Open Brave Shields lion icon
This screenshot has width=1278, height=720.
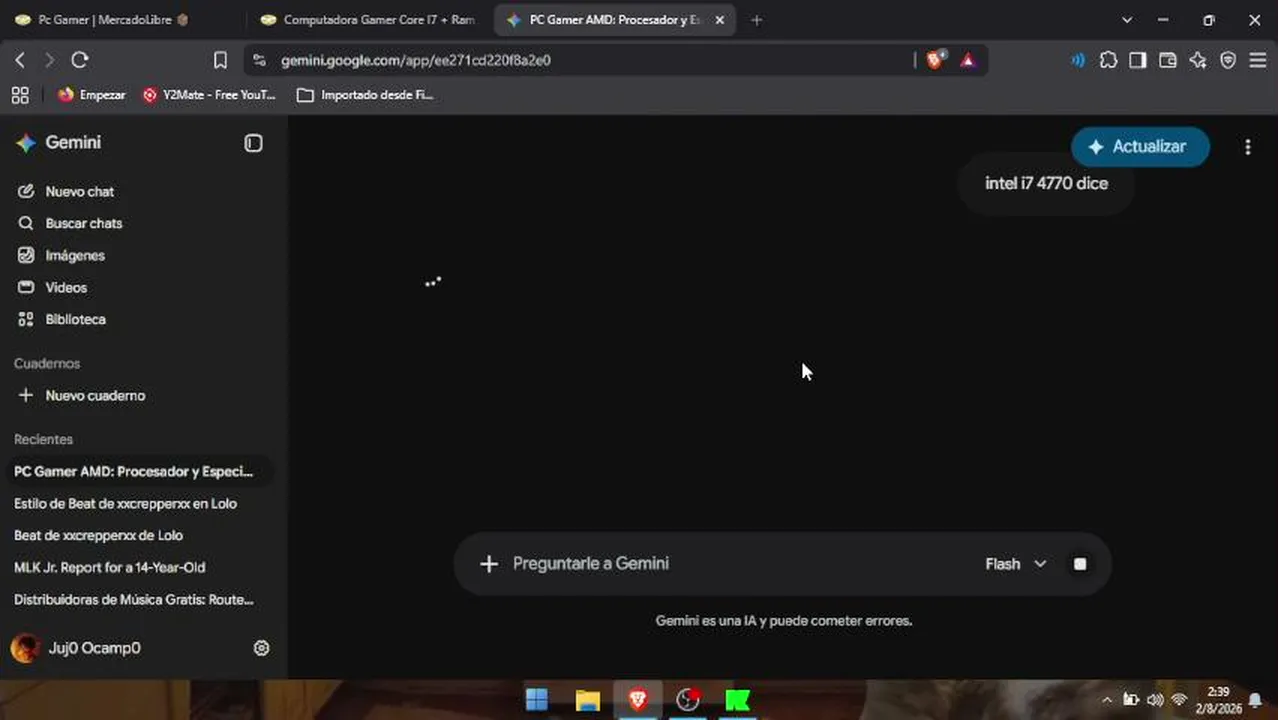point(934,60)
